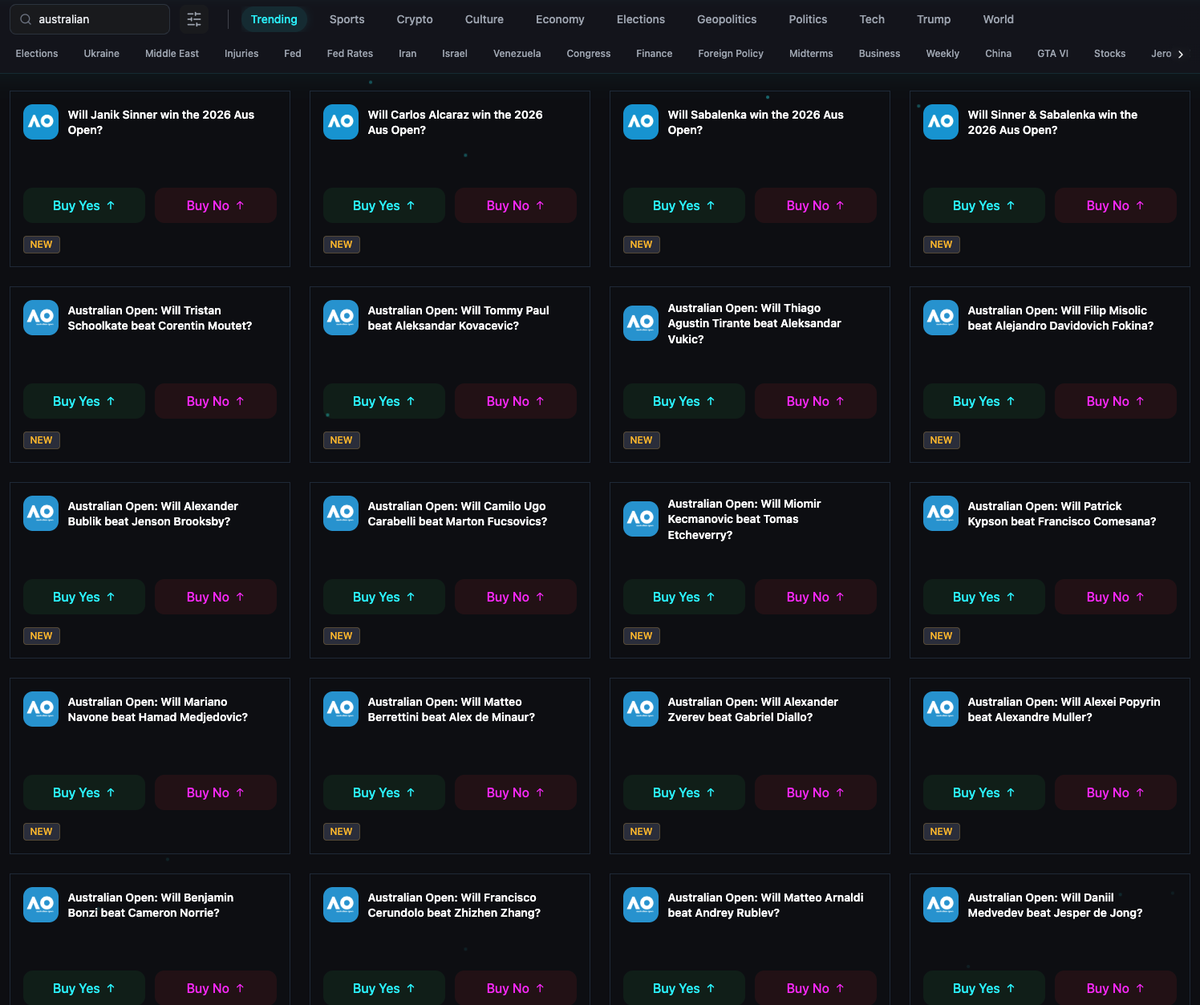Click the AO icon on the Zverev vs Diallo market

[640, 708]
